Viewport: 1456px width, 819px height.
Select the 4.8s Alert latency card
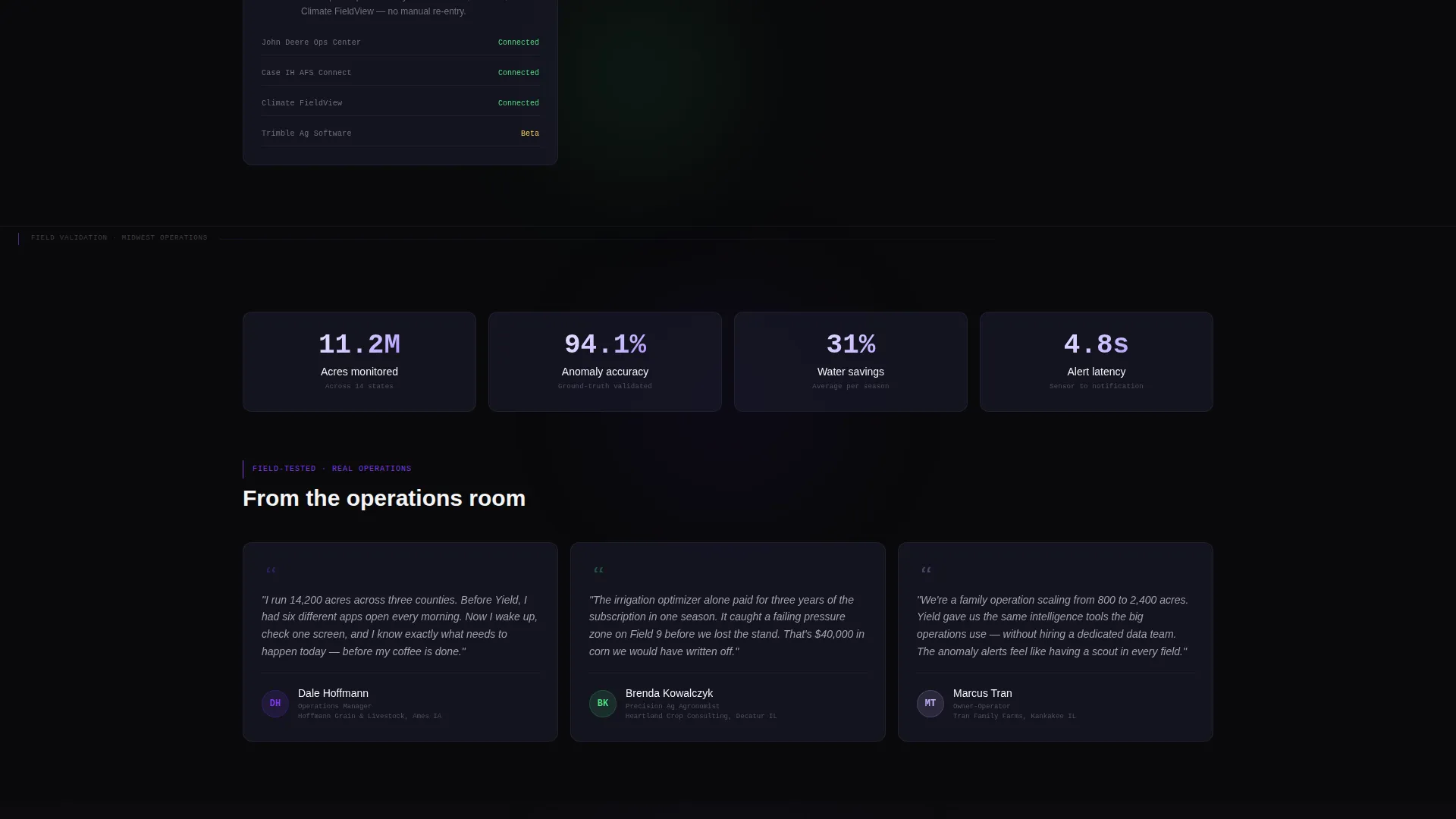tap(1097, 362)
